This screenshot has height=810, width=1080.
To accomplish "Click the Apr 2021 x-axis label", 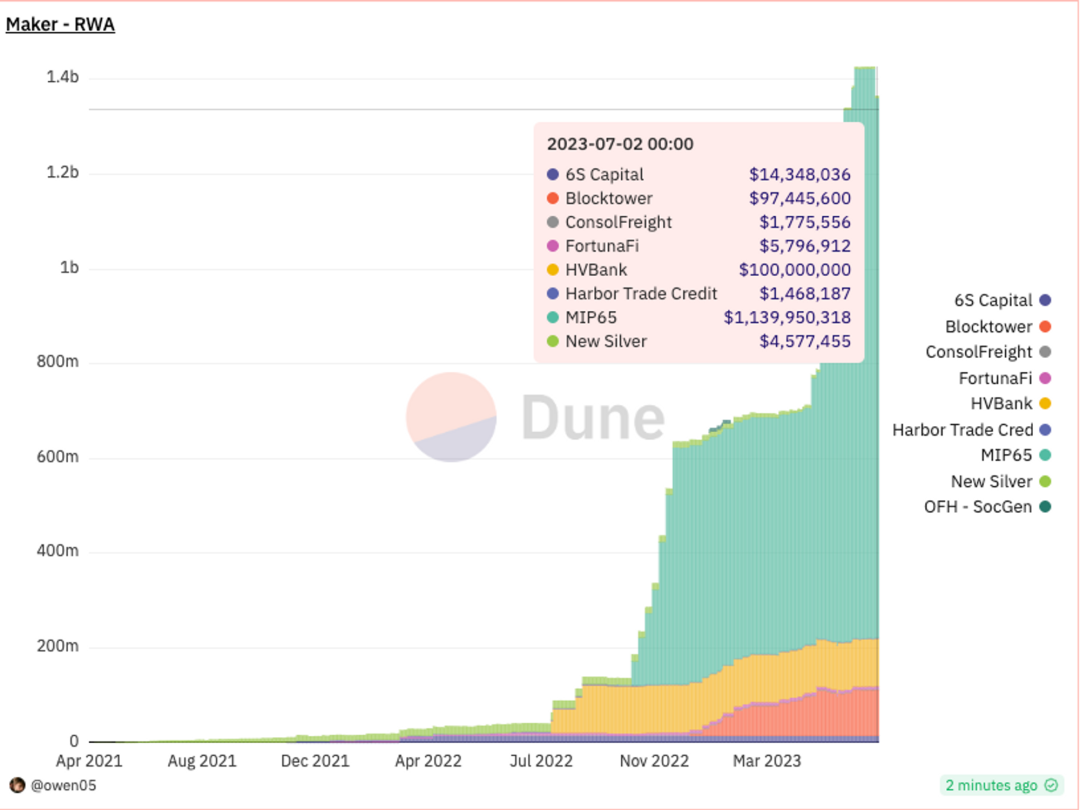I will [89, 761].
